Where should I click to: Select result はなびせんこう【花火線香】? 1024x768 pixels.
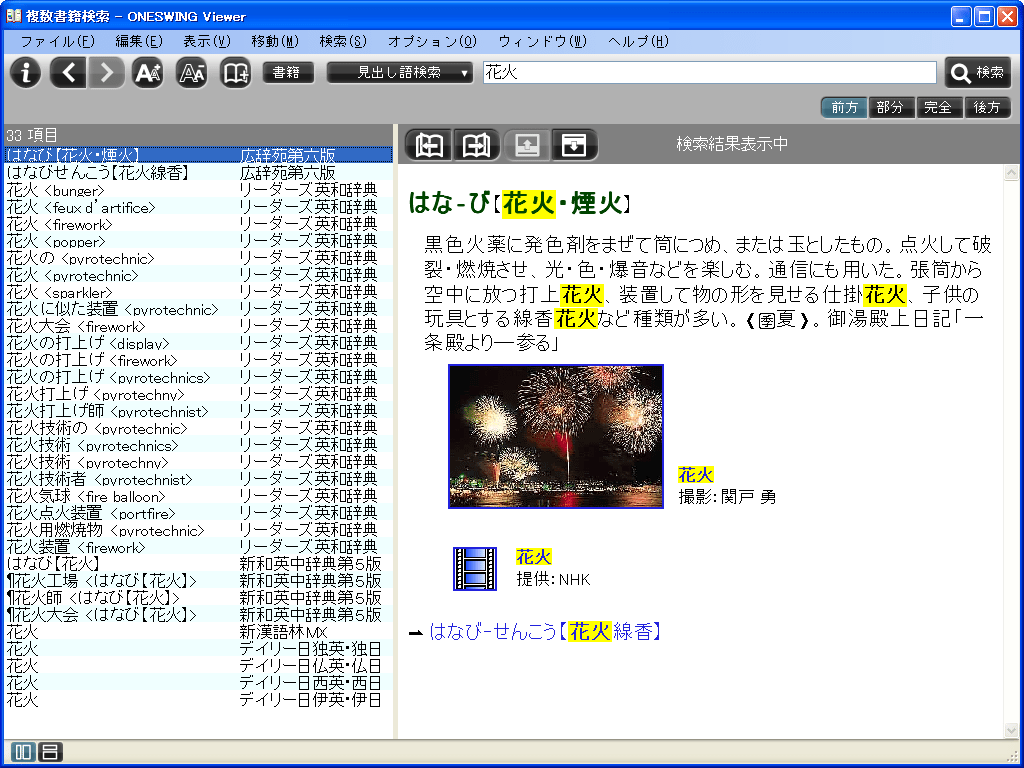pyautogui.click(x=199, y=172)
